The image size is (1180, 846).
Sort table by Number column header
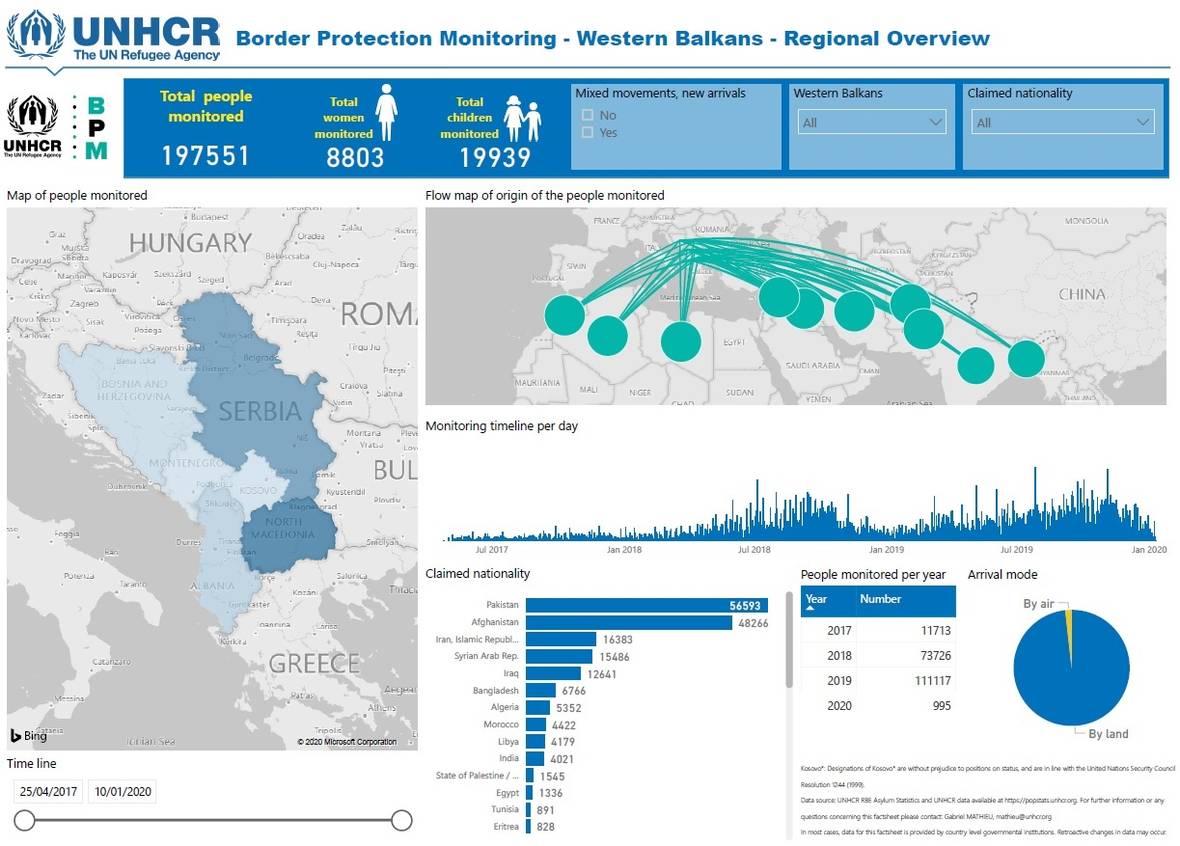[880, 599]
